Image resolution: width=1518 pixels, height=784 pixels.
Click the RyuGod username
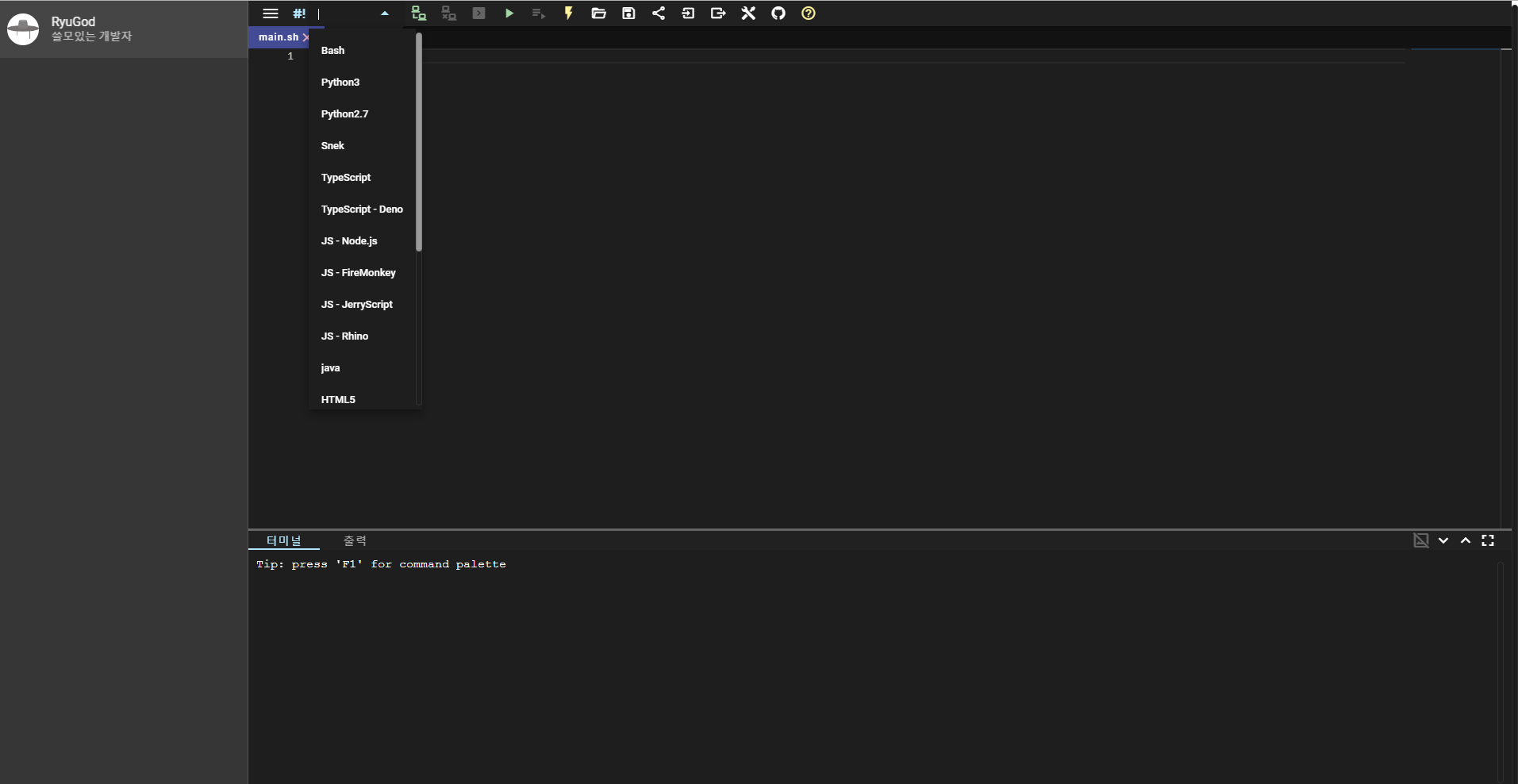click(73, 22)
